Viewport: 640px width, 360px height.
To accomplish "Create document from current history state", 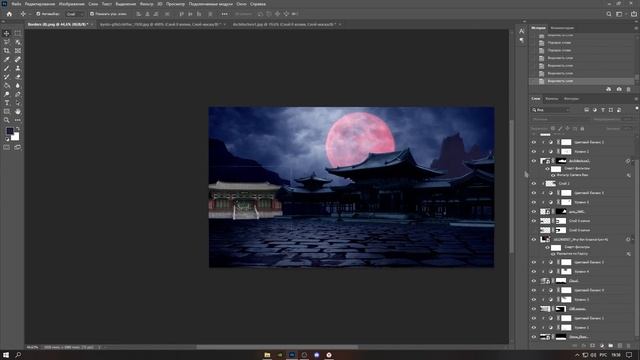I will pyautogui.click(x=609, y=89).
